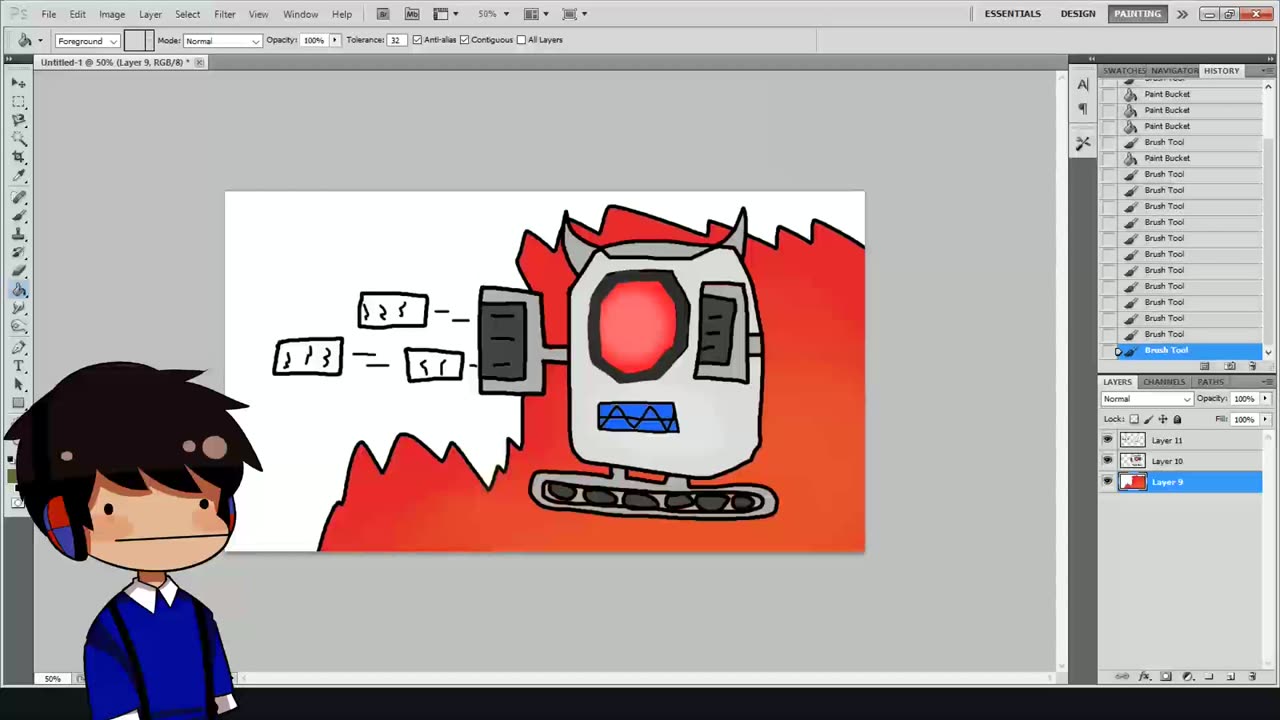1280x720 pixels.
Task: Select the Pen tool
Action: (x=19, y=348)
